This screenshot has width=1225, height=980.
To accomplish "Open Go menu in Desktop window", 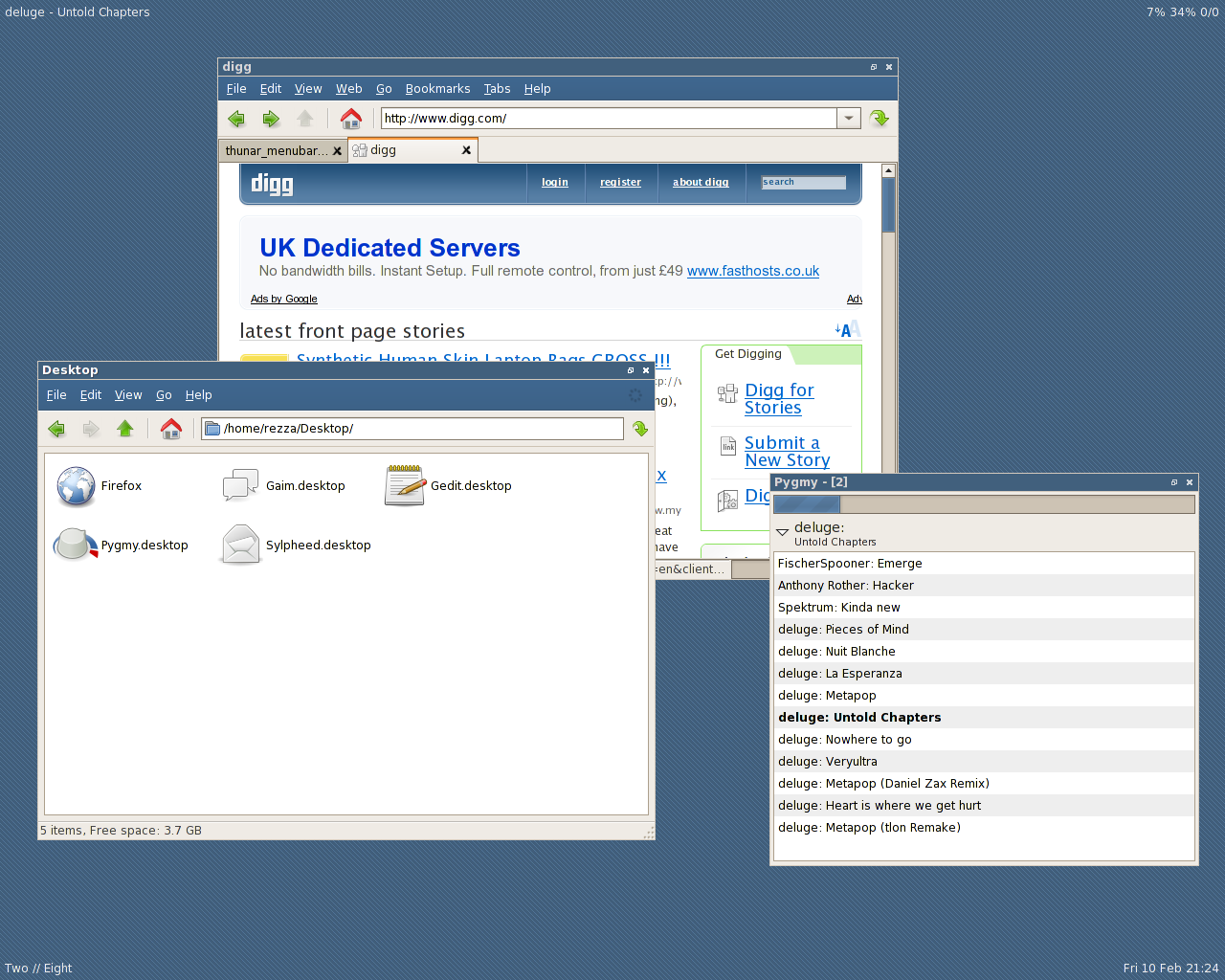I will tap(164, 395).
